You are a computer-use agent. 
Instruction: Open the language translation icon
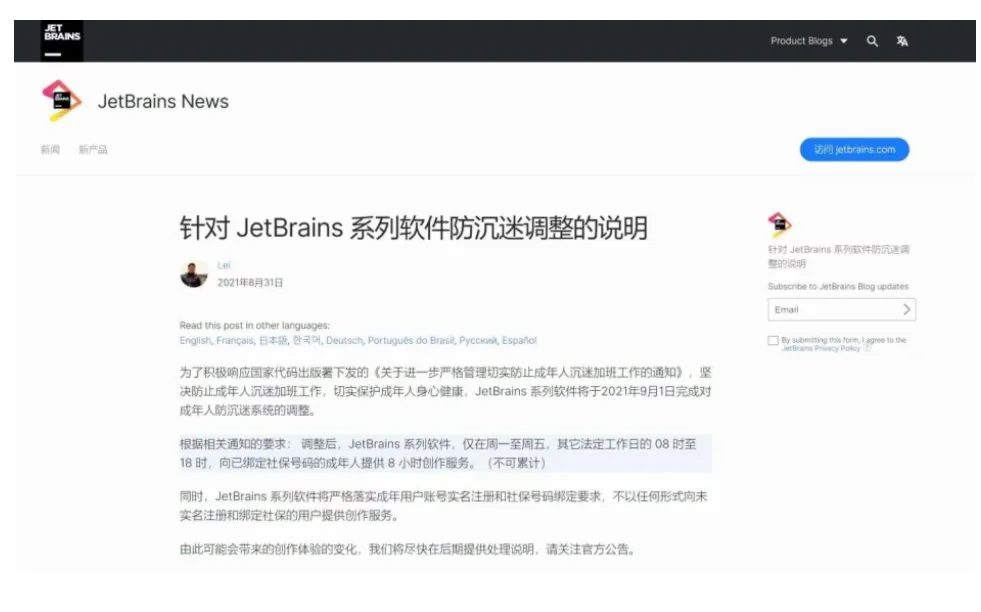[x=902, y=41]
